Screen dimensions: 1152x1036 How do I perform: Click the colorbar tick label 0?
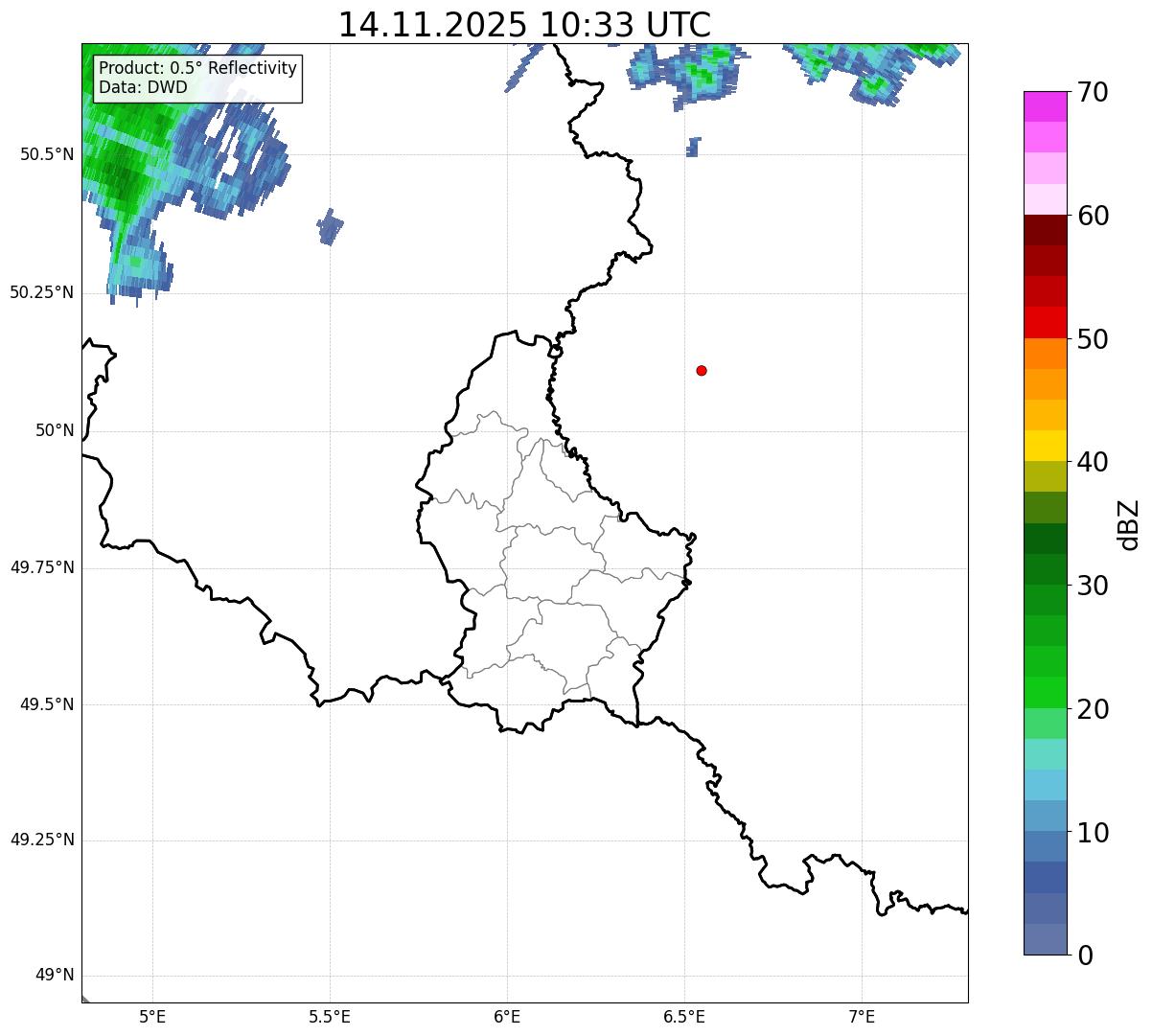click(x=1086, y=955)
